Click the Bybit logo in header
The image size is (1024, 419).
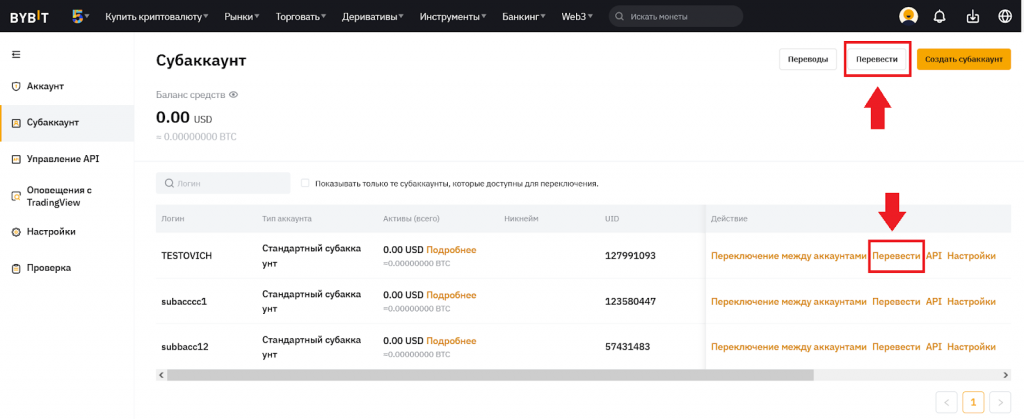[29, 17]
